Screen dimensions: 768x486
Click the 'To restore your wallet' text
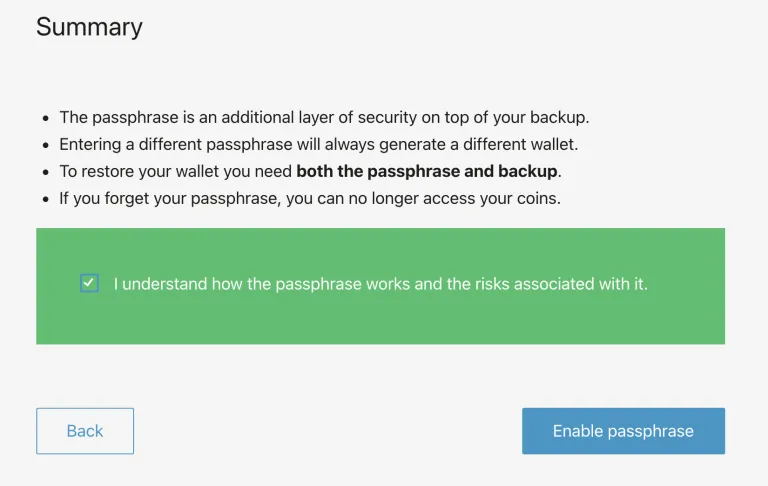[x=176, y=171]
